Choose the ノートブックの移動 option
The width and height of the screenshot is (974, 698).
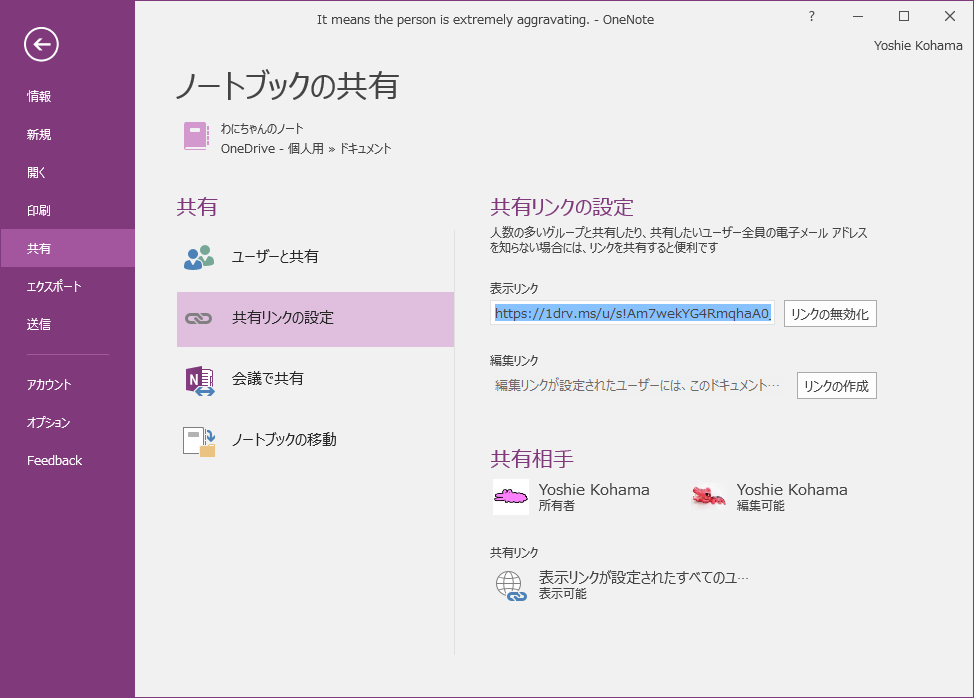[316, 440]
